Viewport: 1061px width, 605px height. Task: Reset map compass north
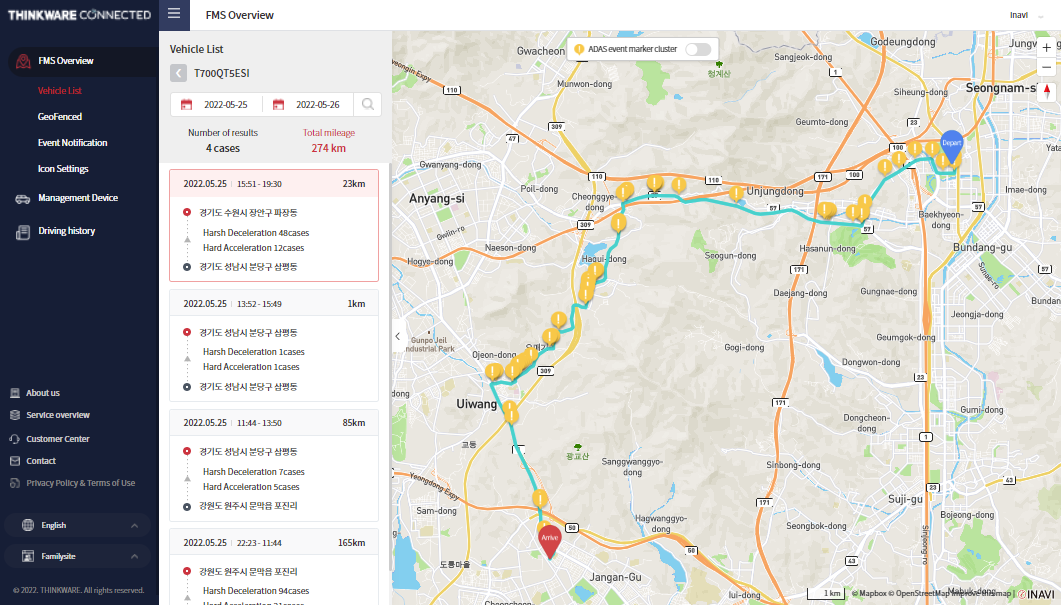click(x=1046, y=91)
